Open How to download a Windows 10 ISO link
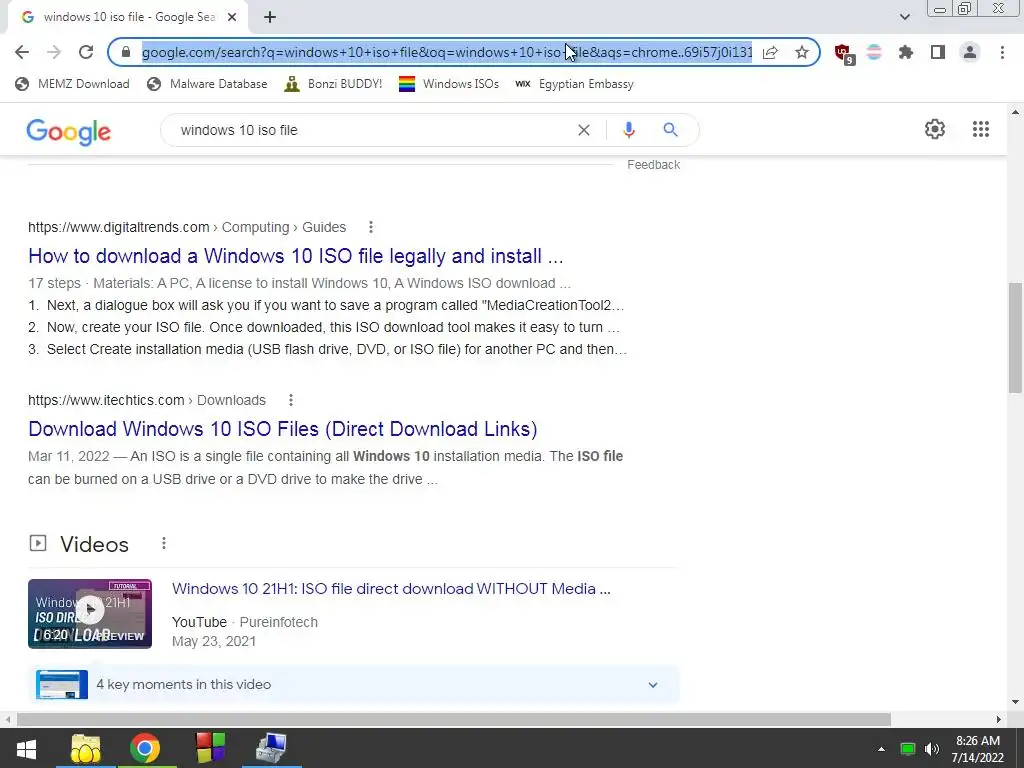 pos(295,256)
